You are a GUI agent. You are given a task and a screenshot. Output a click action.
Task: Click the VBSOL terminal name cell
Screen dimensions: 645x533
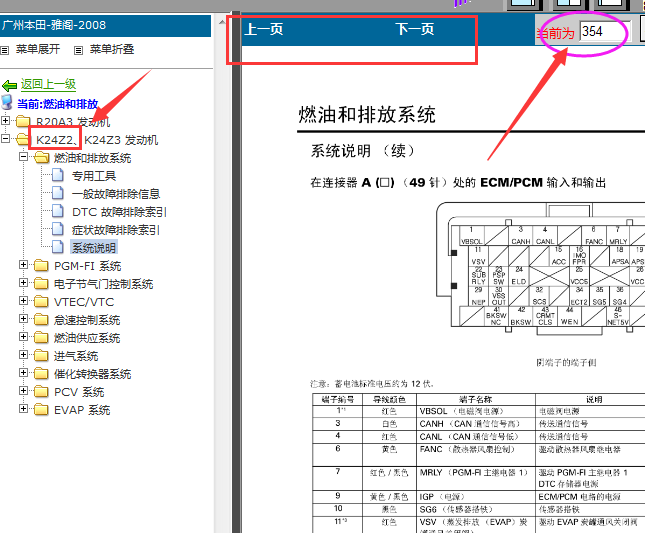tap(476, 411)
